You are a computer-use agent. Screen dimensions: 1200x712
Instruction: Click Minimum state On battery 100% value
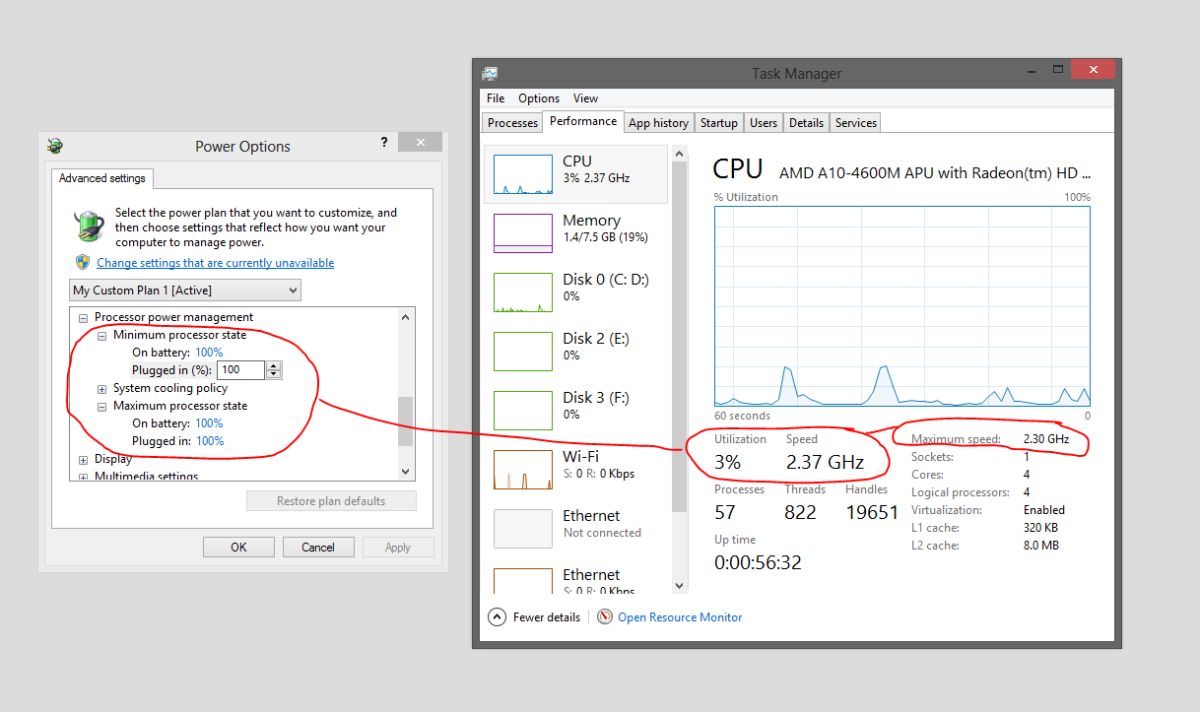[209, 352]
